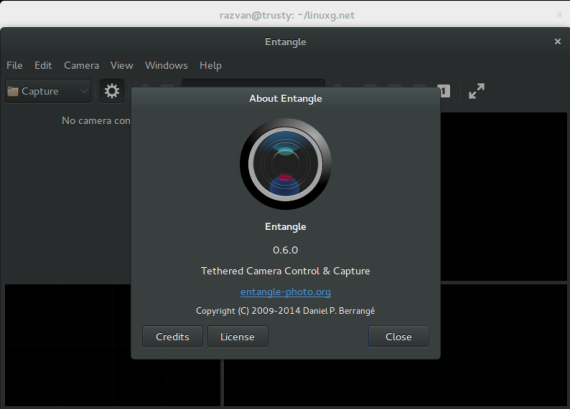570x409 pixels.
Task: Click the Entangle camera lens logo
Action: point(285,164)
